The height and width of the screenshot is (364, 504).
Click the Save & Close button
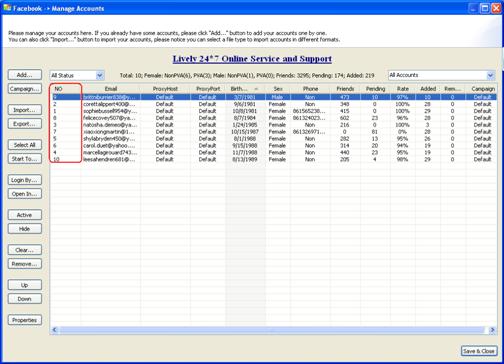(479, 351)
